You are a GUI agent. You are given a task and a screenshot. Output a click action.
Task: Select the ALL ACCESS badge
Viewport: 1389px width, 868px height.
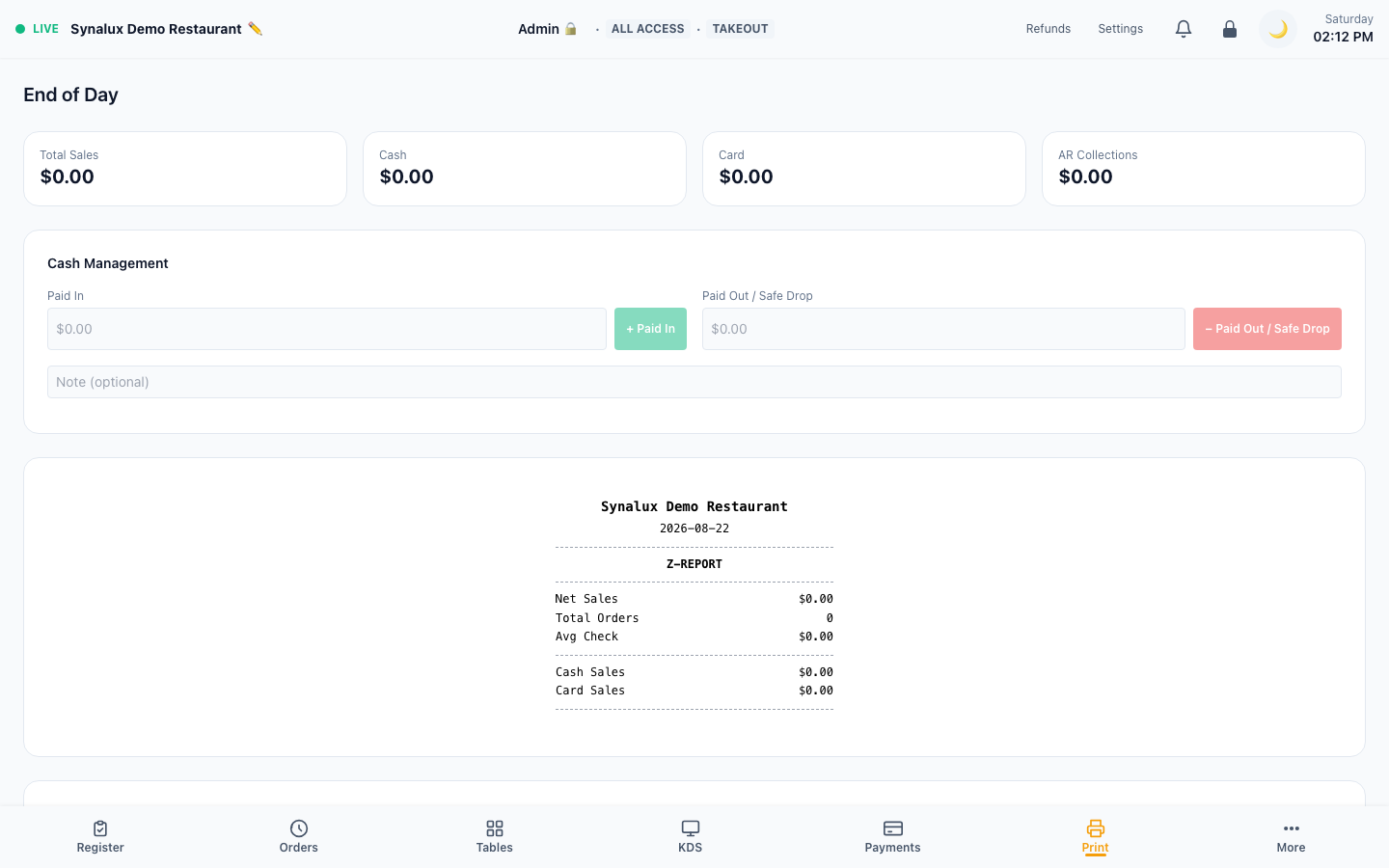coord(648,29)
